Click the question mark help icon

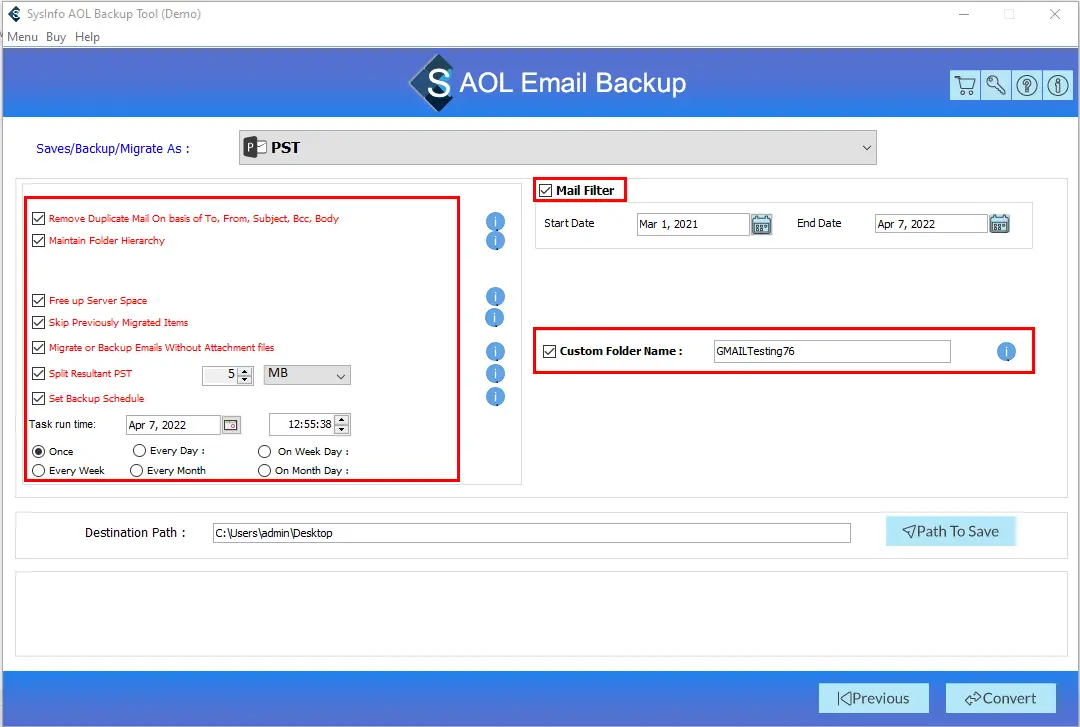1026,85
